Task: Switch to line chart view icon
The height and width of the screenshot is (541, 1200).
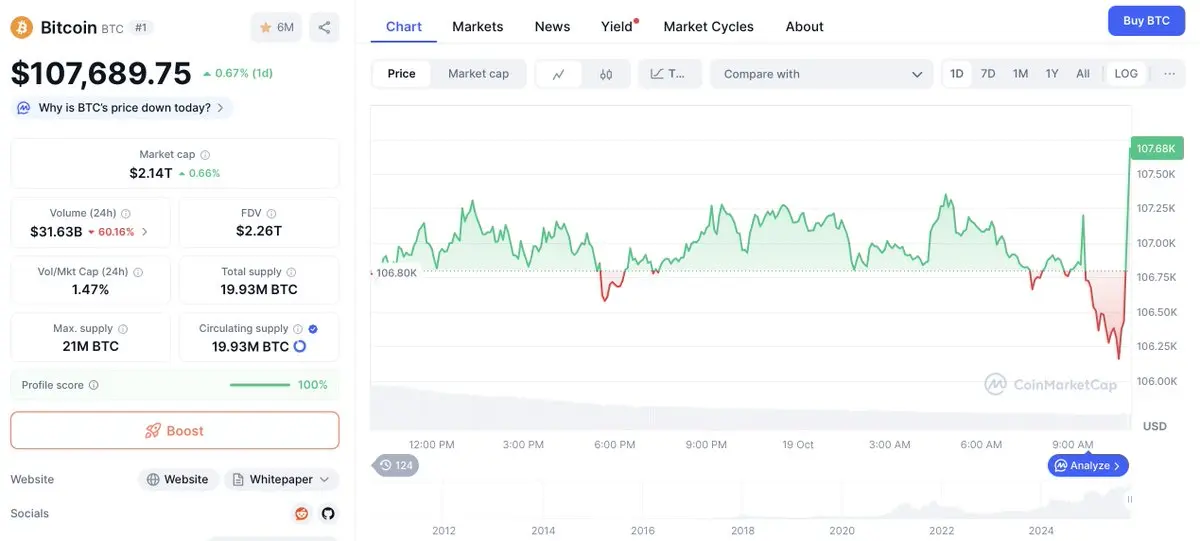Action: [x=559, y=74]
